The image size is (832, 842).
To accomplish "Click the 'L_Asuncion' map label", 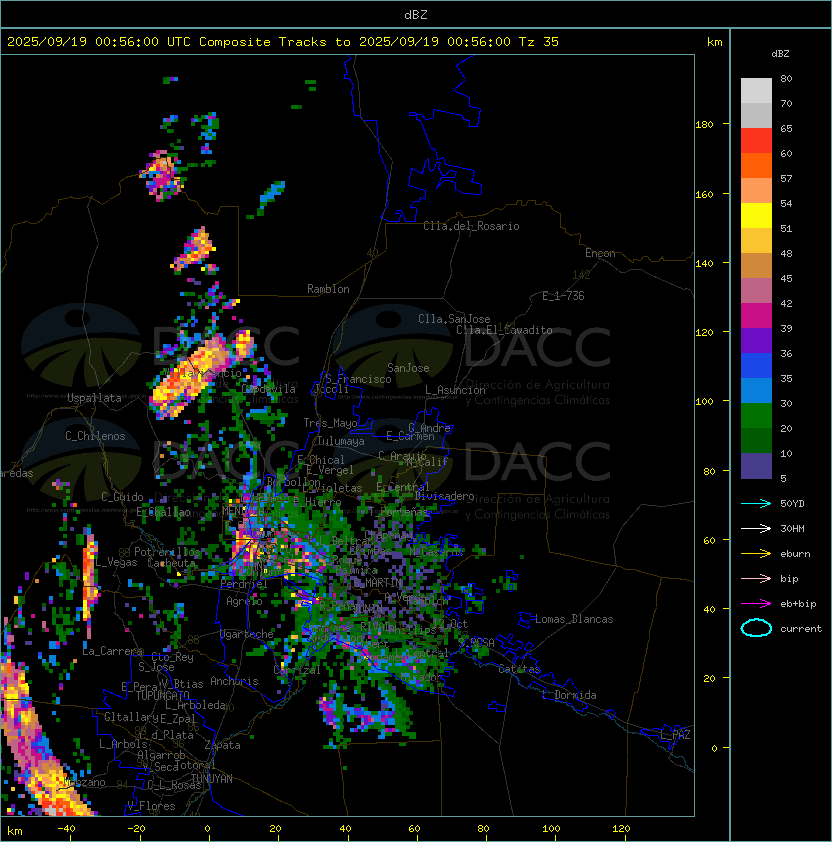I will point(455,390).
